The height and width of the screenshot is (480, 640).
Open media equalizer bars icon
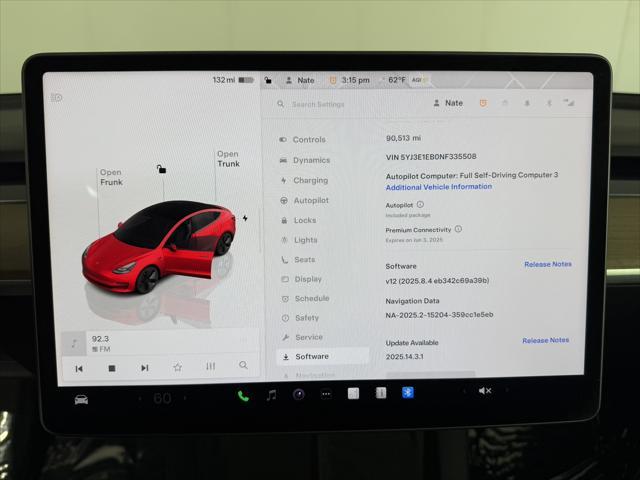tap(211, 366)
